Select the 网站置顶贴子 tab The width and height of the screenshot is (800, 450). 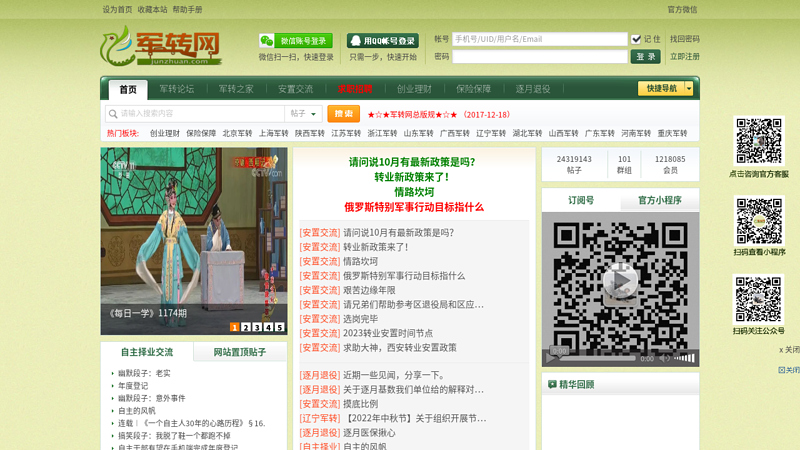pyautogui.click(x=240, y=352)
